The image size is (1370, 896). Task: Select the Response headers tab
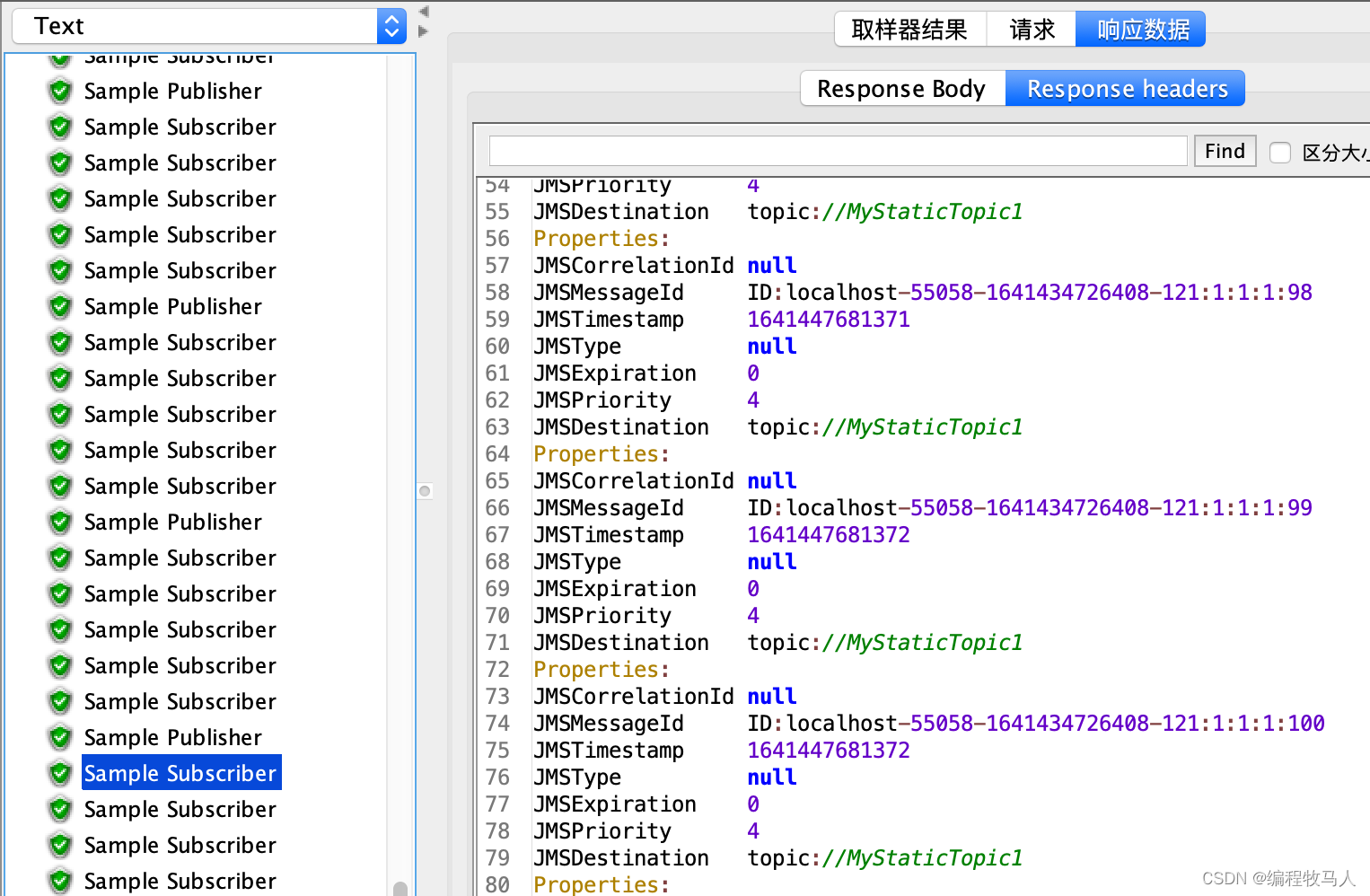pyautogui.click(x=1127, y=89)
